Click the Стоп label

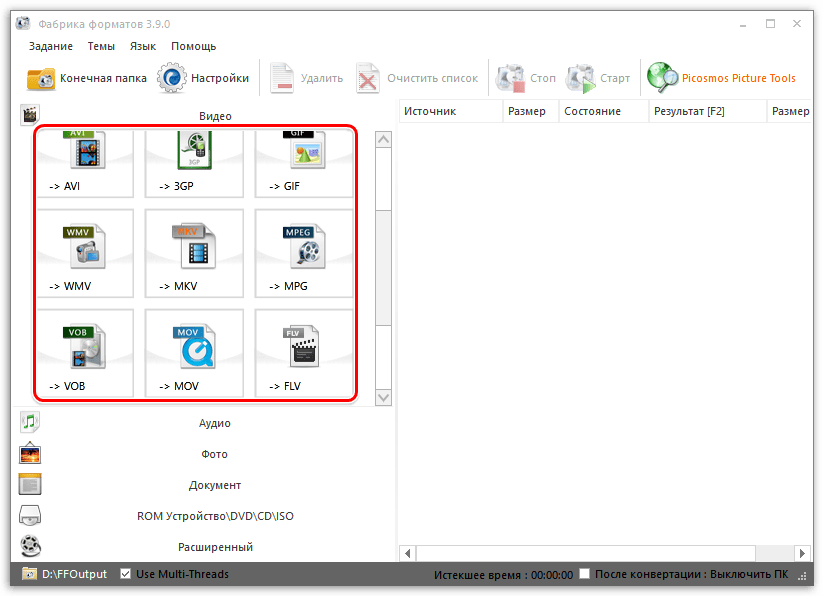coord(543,78)
